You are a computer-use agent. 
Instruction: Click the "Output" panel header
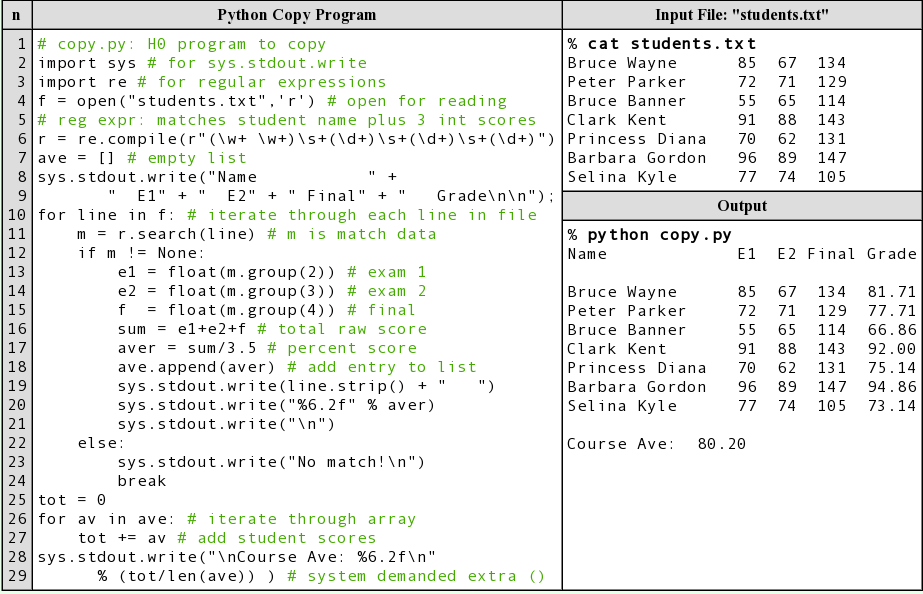pos(741,206)
